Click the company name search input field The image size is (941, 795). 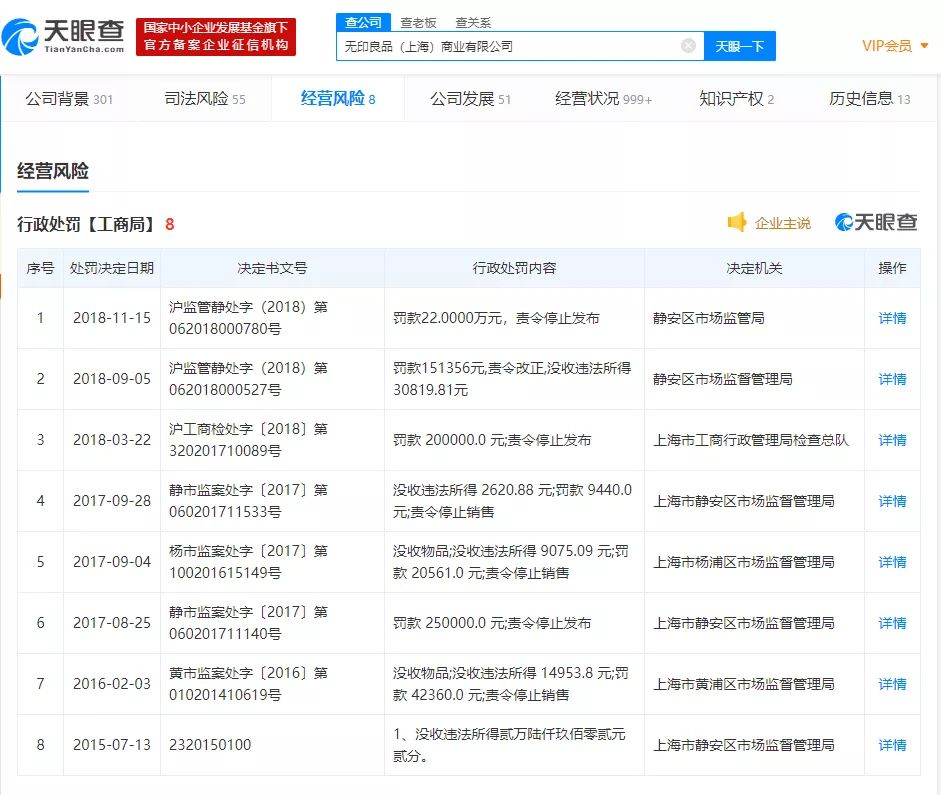[500, 45]
